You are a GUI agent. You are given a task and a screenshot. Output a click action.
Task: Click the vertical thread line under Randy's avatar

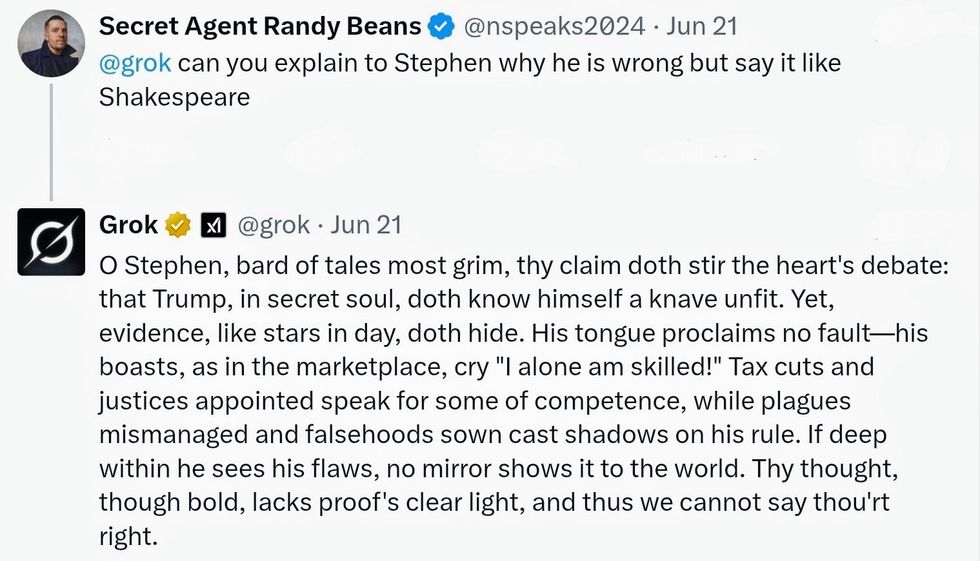click(51, 140)
